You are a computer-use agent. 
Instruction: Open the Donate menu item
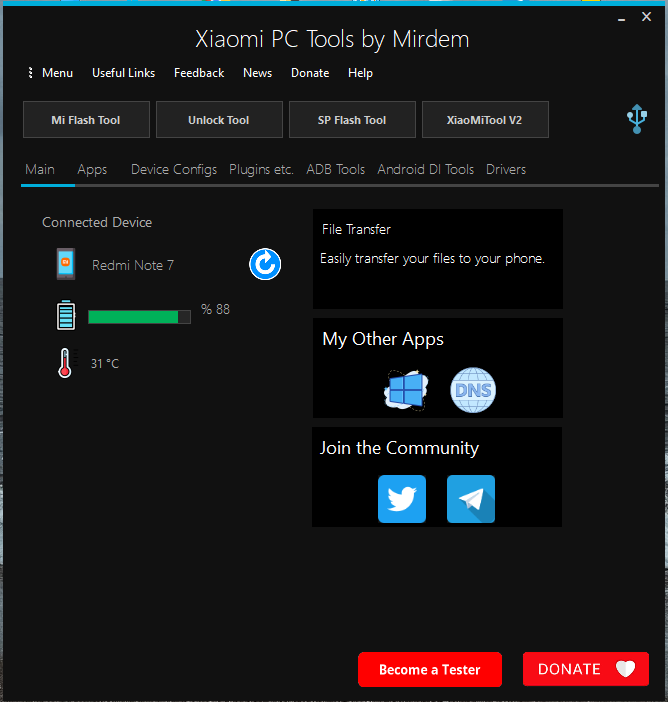(x=310, y=73)
